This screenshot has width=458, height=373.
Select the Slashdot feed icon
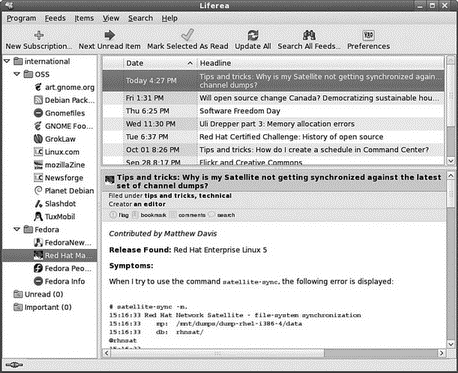(x=38, y=204)
